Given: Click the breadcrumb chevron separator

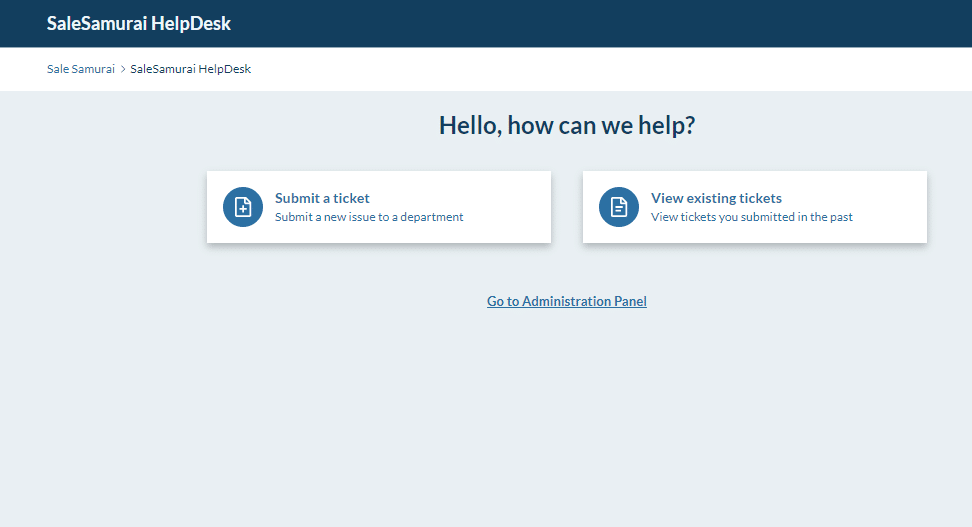Looking at the screenshot, I should pyautogui.click(x=123, y=69).
